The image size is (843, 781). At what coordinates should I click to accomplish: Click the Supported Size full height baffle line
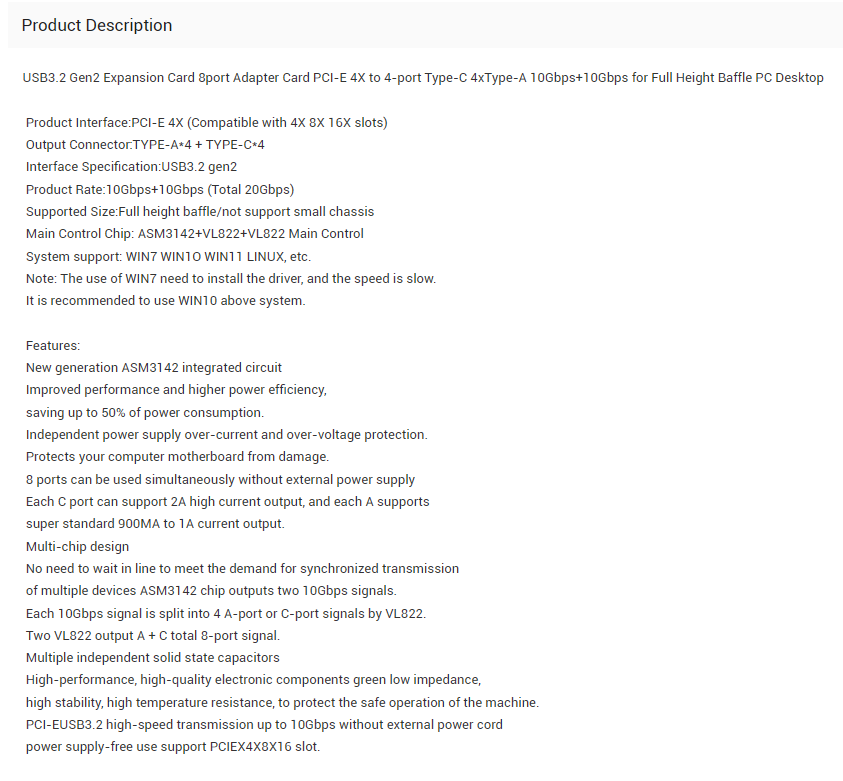199,211
